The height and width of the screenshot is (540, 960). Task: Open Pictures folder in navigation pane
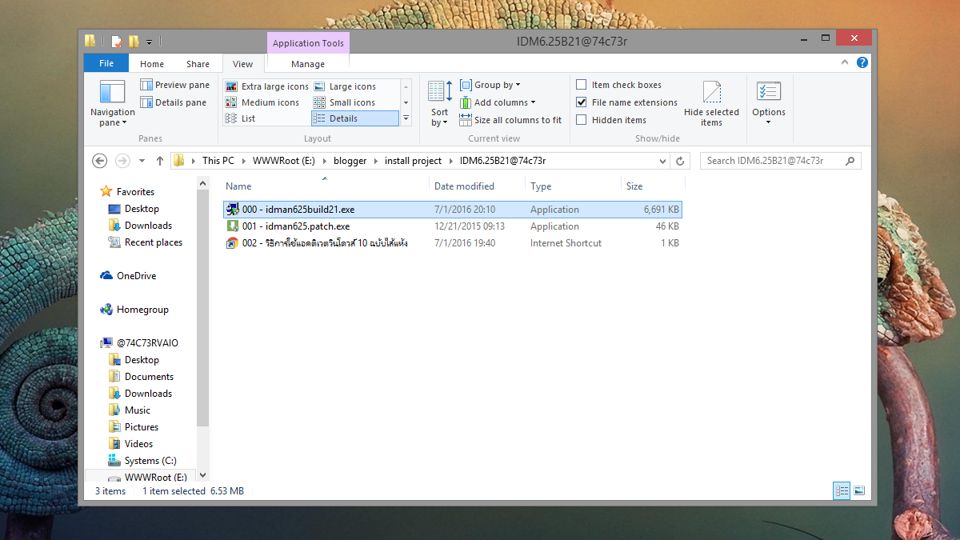click(133, 427)
